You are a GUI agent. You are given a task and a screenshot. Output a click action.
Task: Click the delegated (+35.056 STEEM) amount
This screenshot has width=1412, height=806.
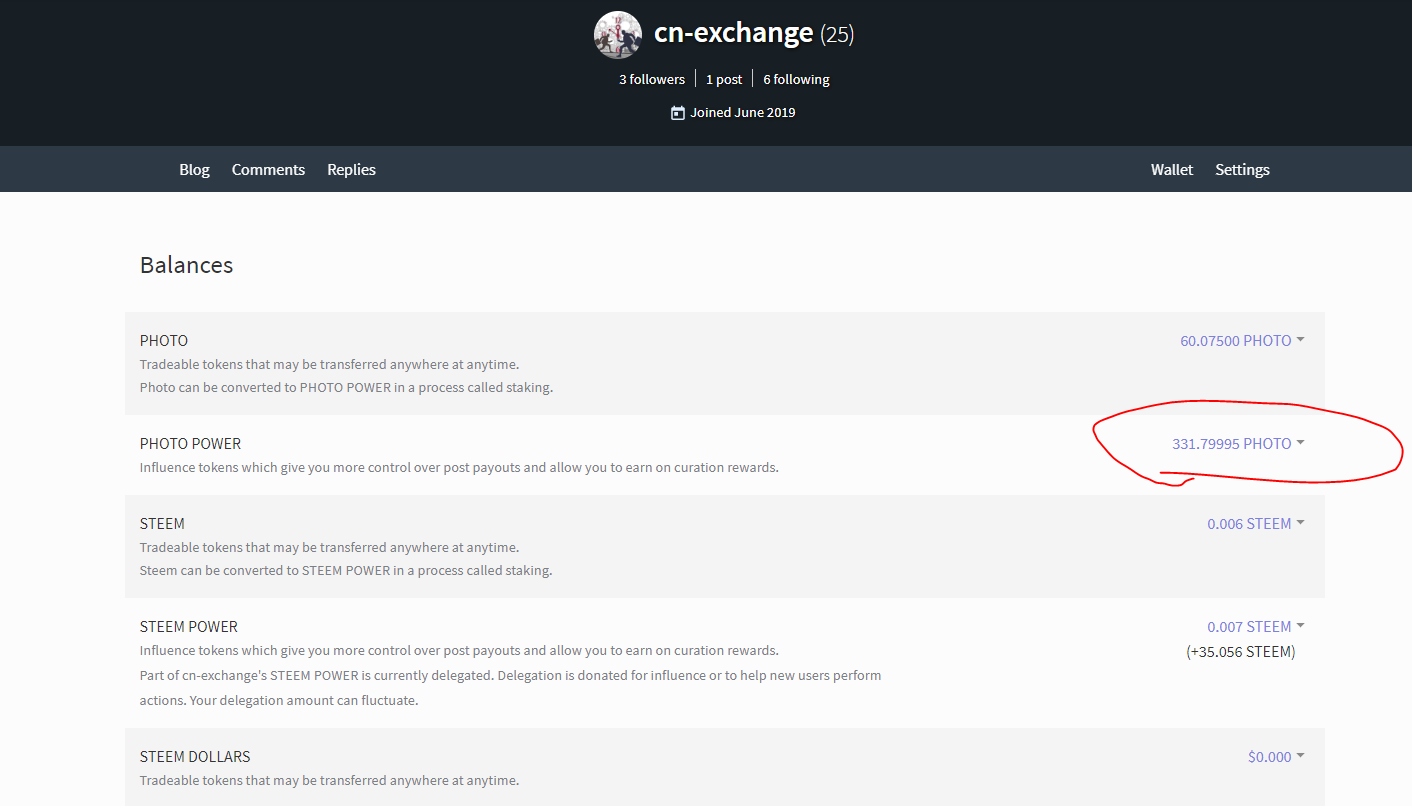pos(1240,652)
